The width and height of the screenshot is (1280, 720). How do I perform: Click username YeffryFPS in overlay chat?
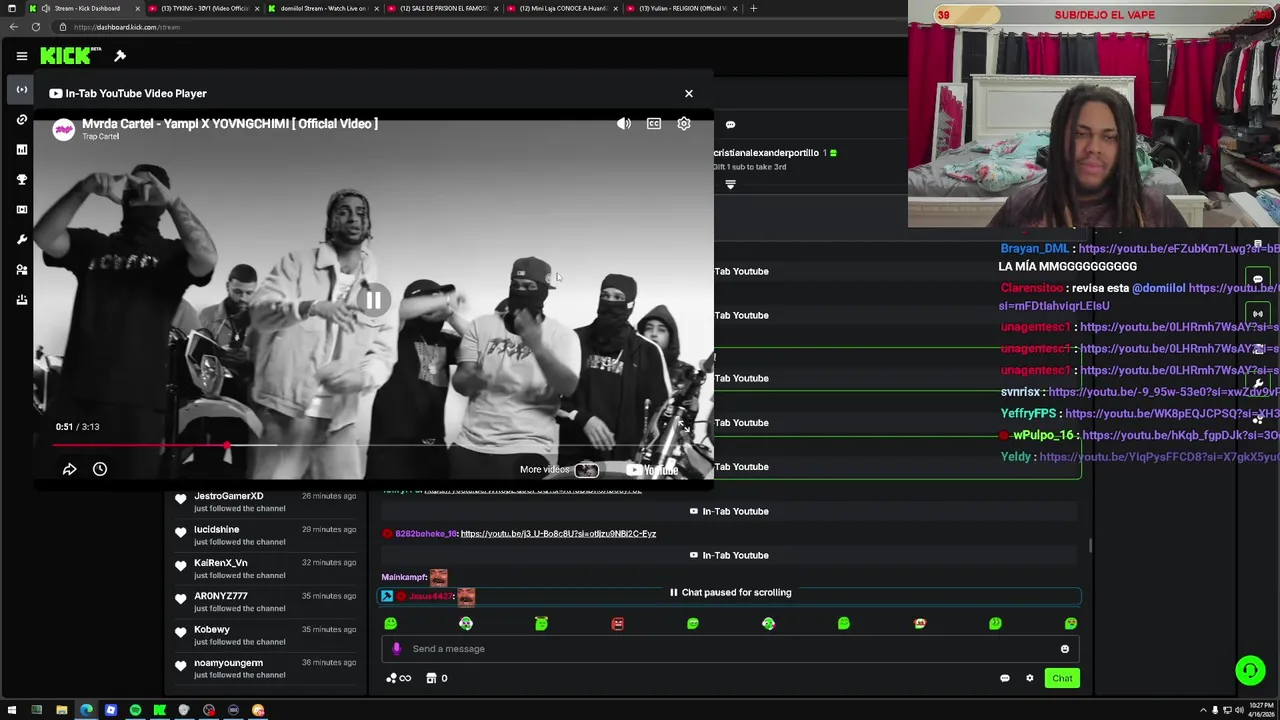[1028, 413]
